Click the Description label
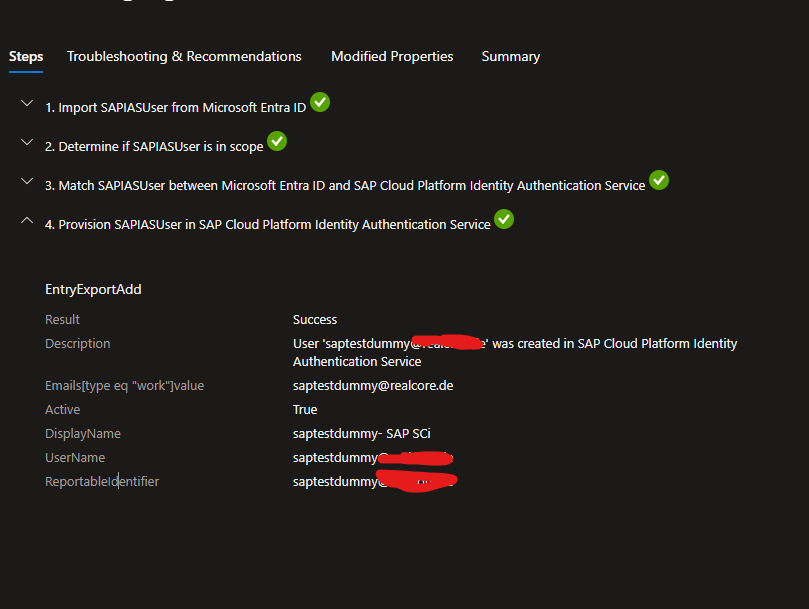The height and width of the screenshot is (609, 809). (77, 344)
